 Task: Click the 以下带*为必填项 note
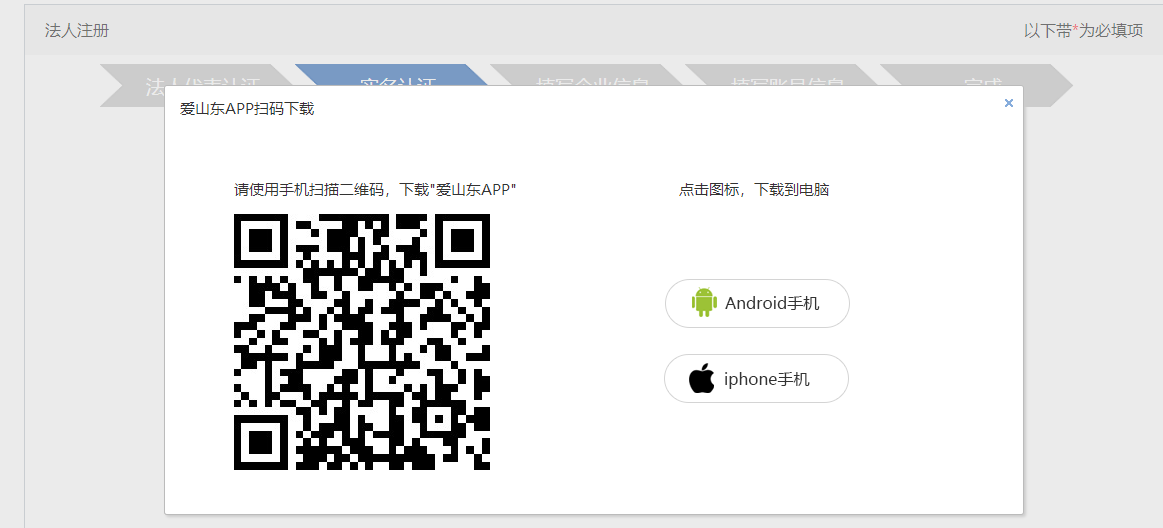[x=1084, y=30]
